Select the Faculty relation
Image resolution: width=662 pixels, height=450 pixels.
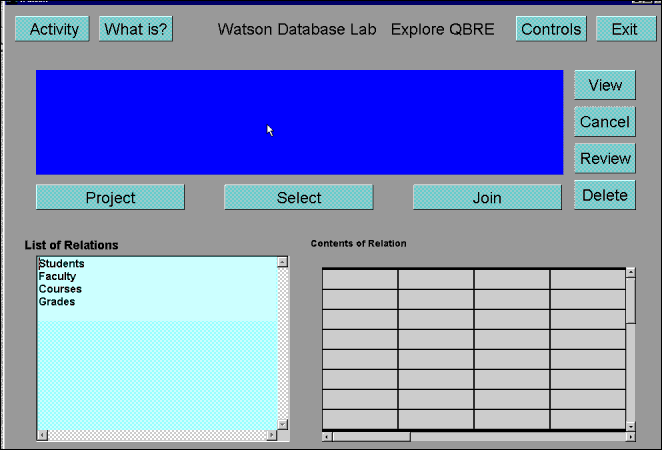tap(57, 276)
